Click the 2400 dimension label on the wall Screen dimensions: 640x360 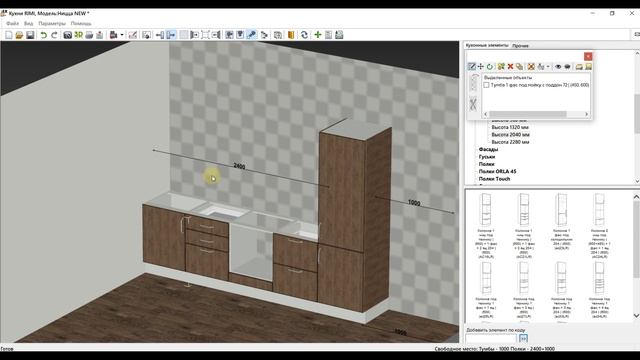[x=239, y=166]
